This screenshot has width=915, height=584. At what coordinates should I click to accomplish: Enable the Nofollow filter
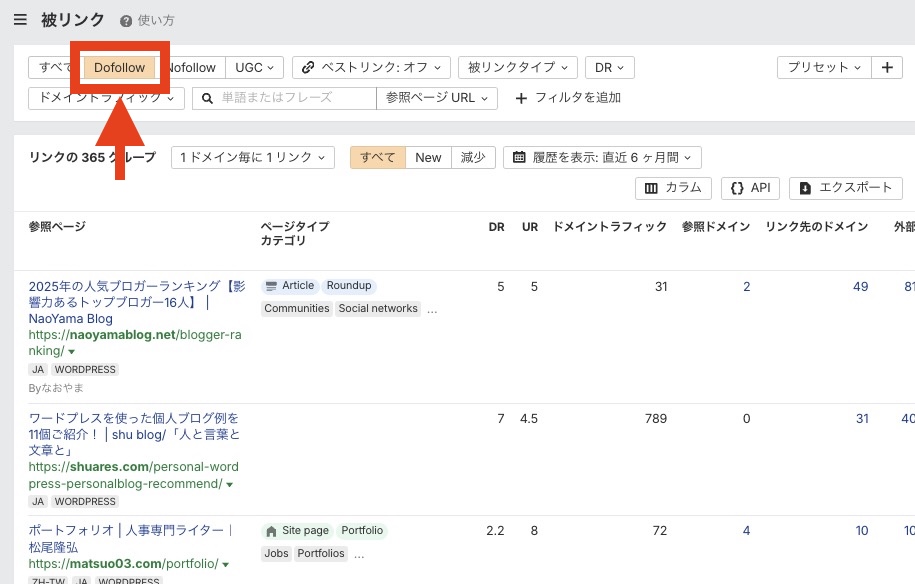click(192, 67)
